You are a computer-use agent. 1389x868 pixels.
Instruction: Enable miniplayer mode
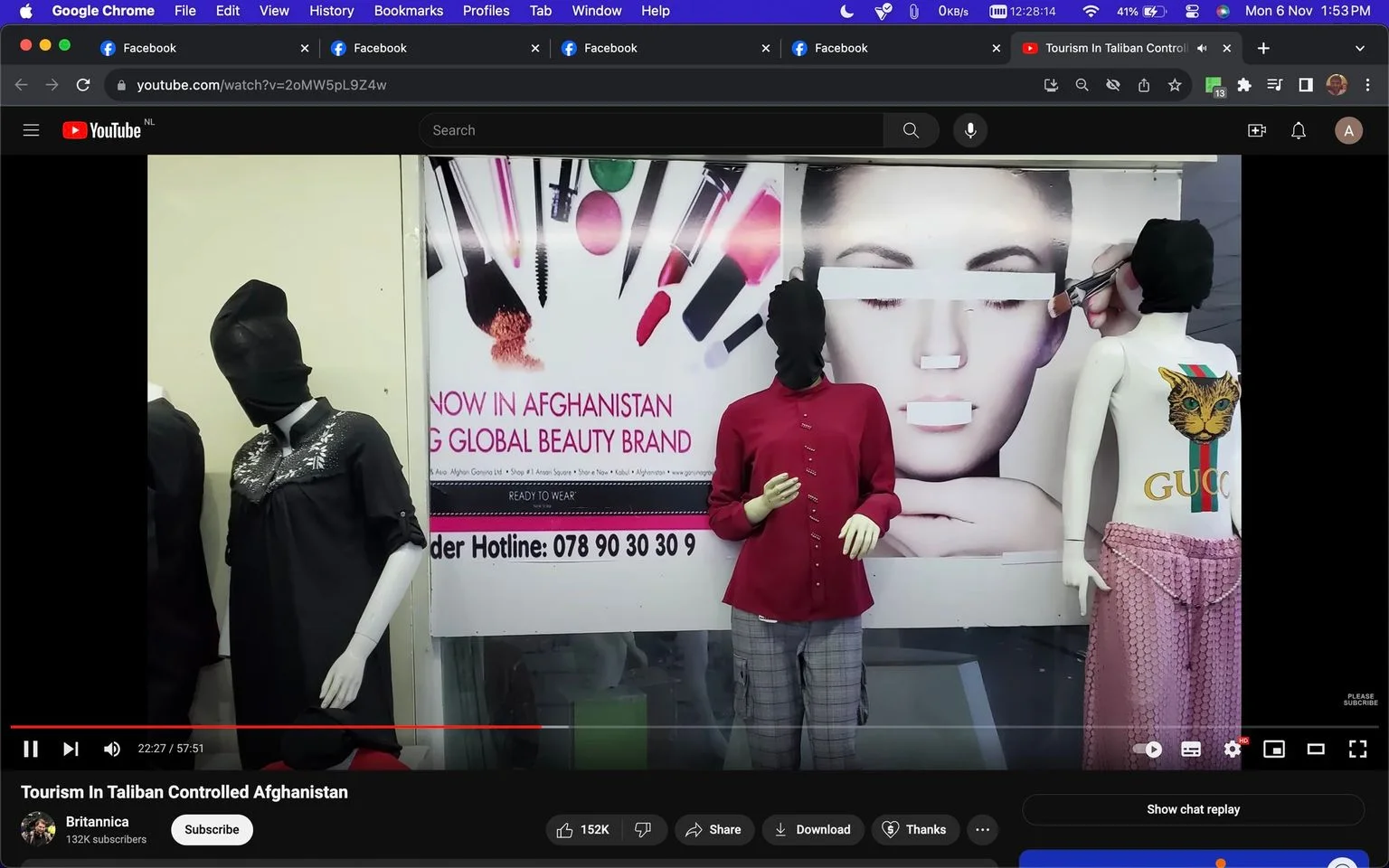(x=1274, y=749)
